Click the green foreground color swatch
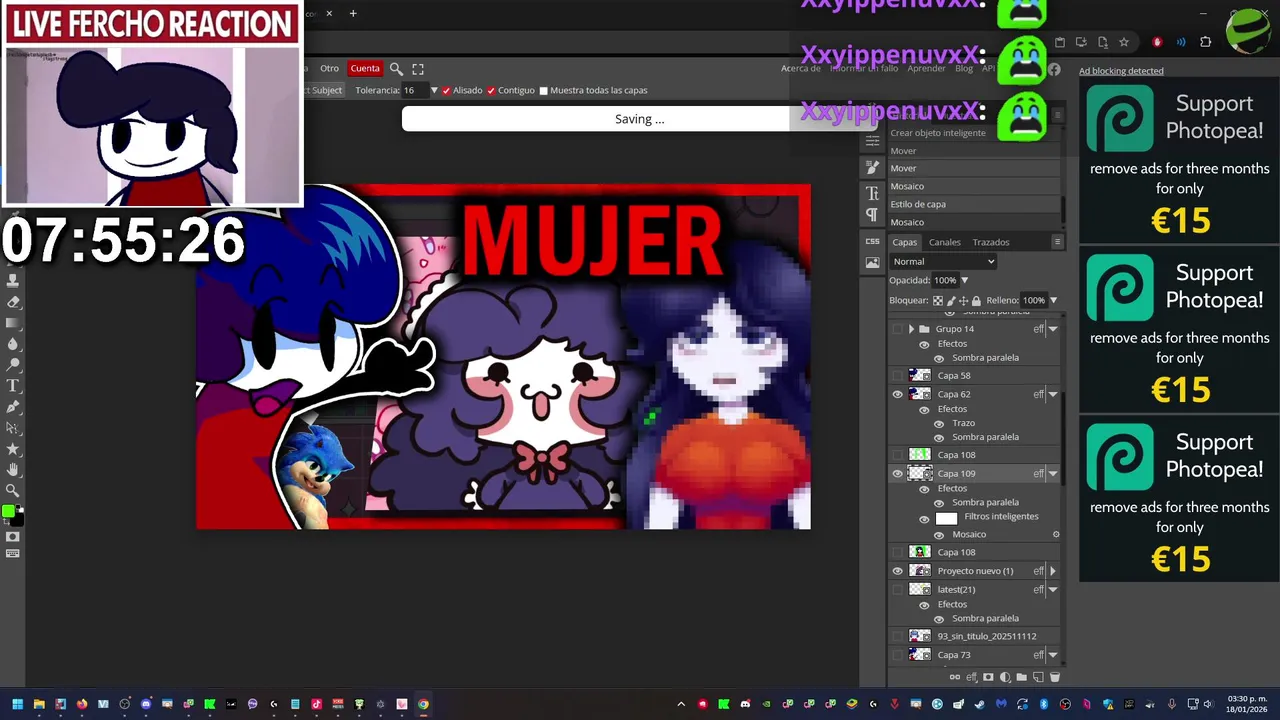 point(8,511)
